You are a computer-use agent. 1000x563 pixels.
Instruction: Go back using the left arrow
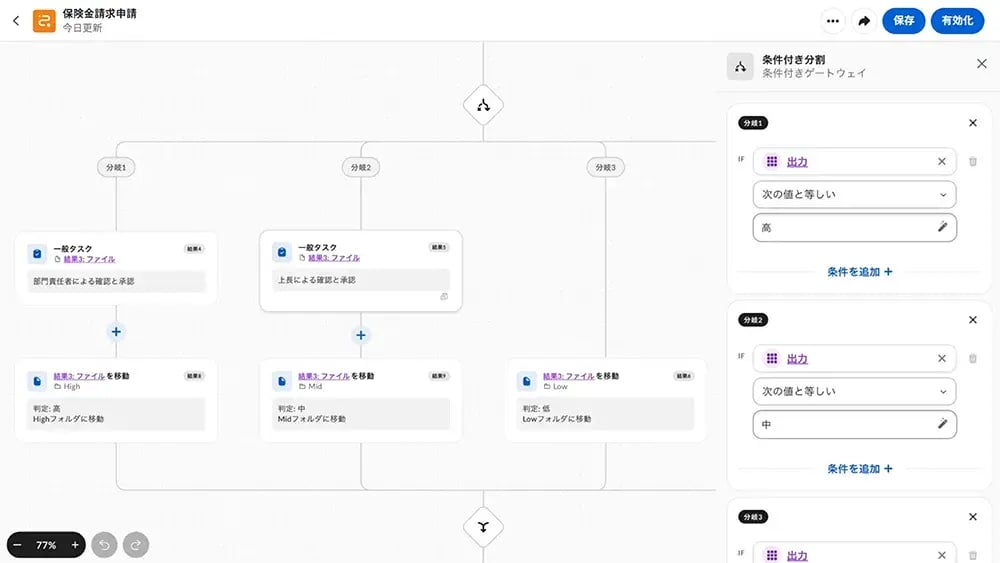[16, 20]
